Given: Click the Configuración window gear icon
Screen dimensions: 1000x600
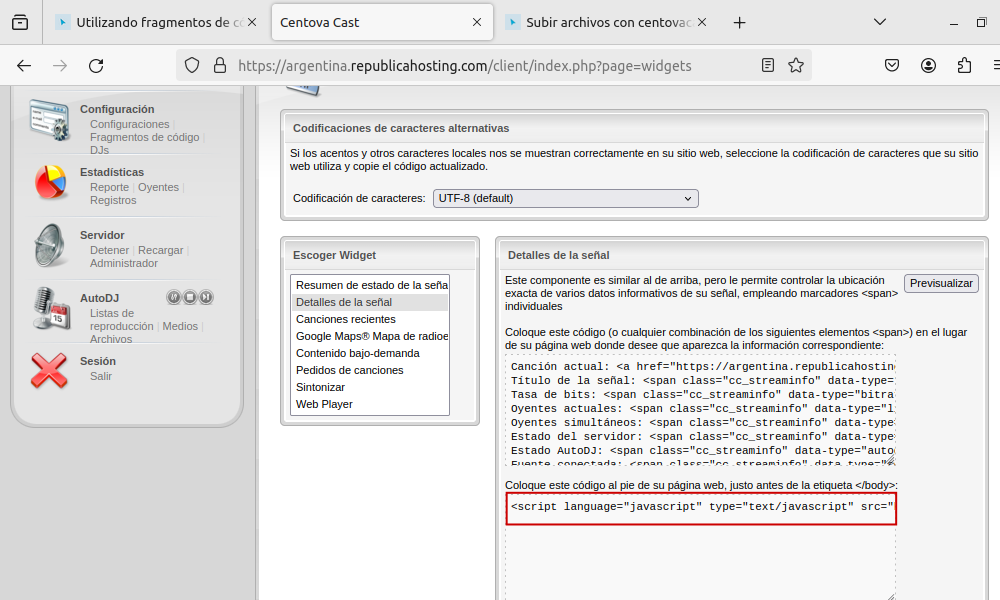Looking at the screenshot, I should 49,120.
